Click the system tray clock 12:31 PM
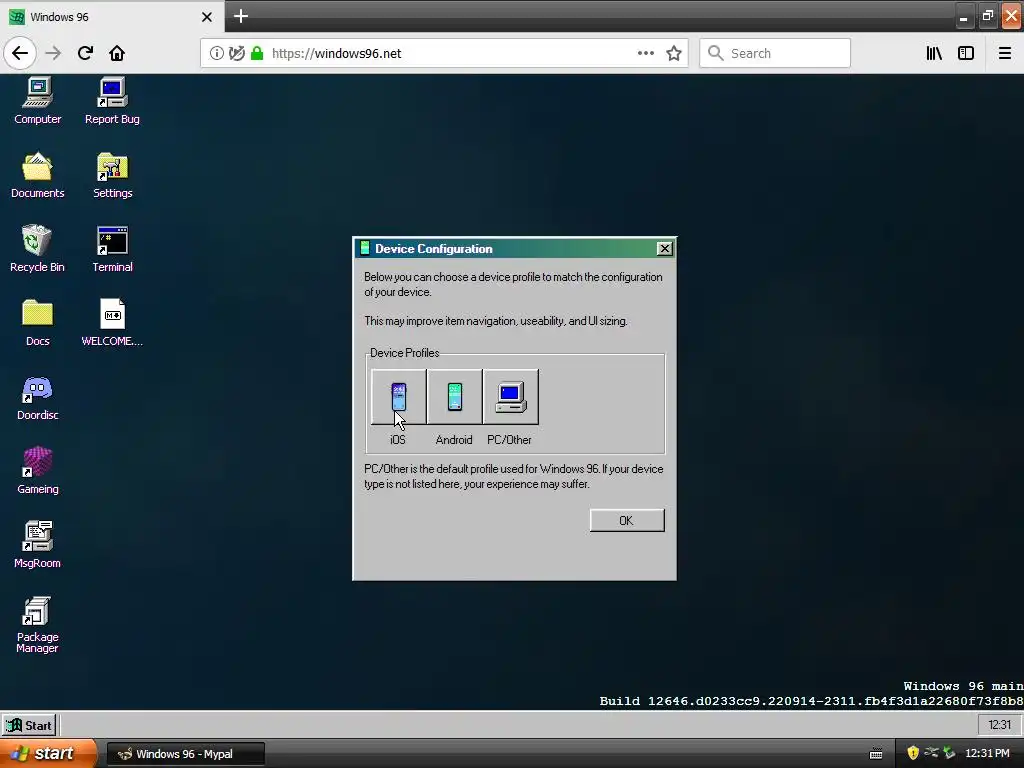 tap(987, 754)
